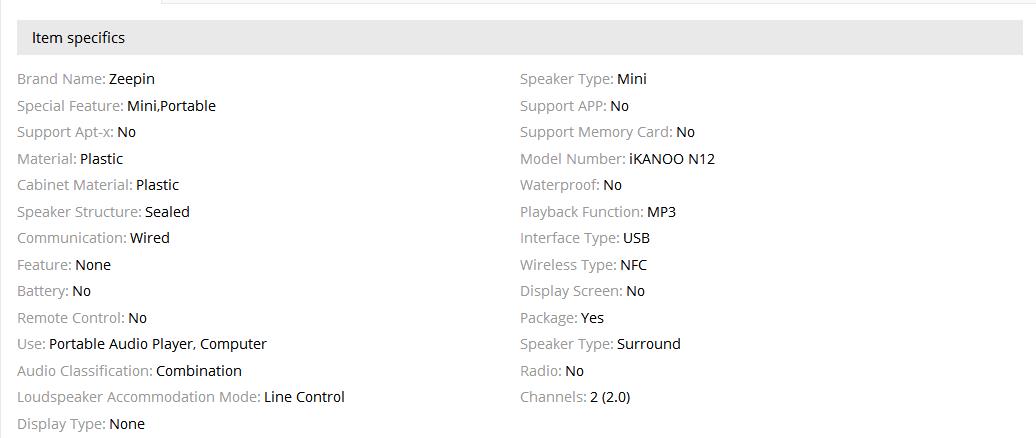1036x438 pixels.
Task: Click the Interface Type USB value
Action: click(636, 238)
